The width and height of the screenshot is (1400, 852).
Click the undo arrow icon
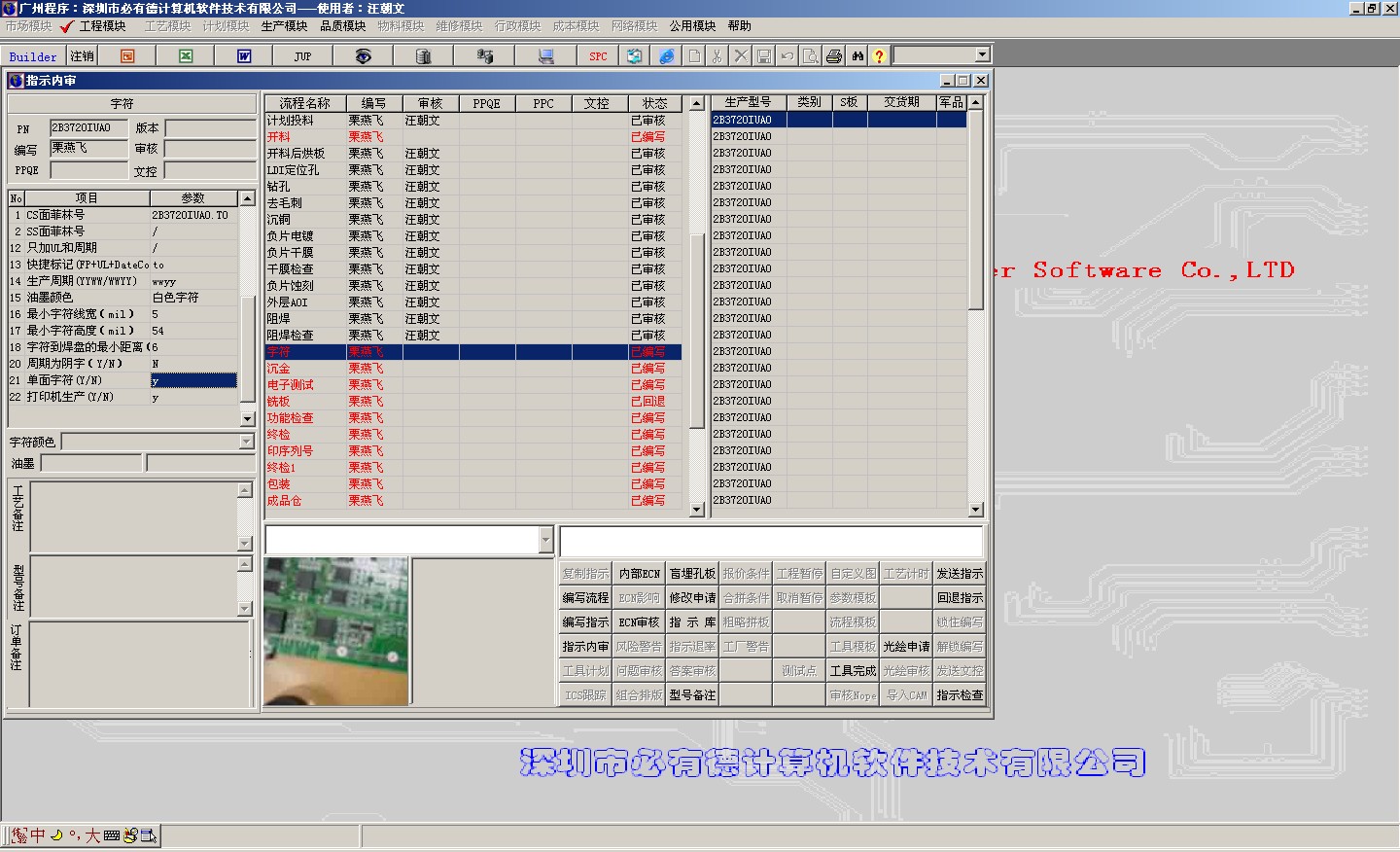(787, 56)
